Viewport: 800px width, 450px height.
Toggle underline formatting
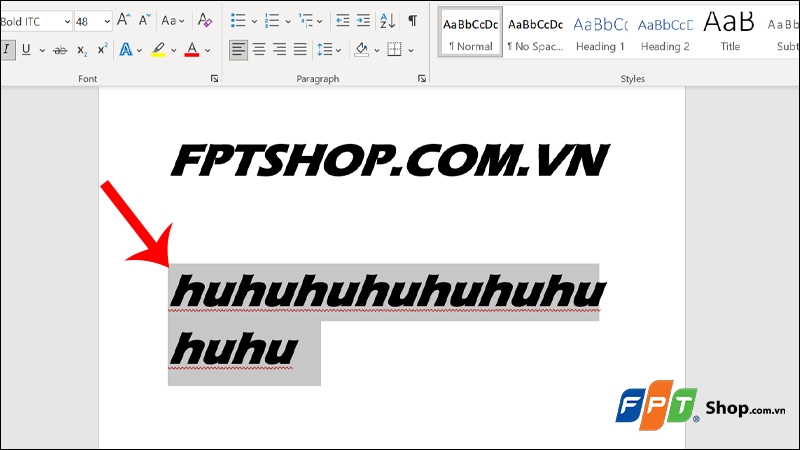(26, 49)
